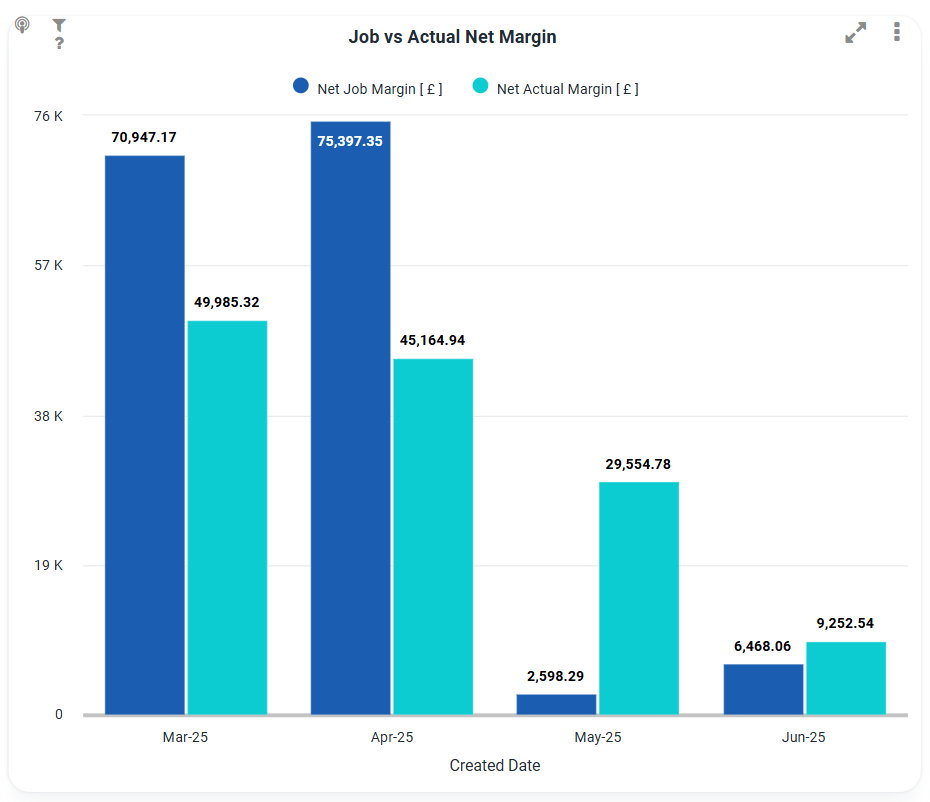
Task: Click the question mark help icon
Action: click(x=59, y=43)
